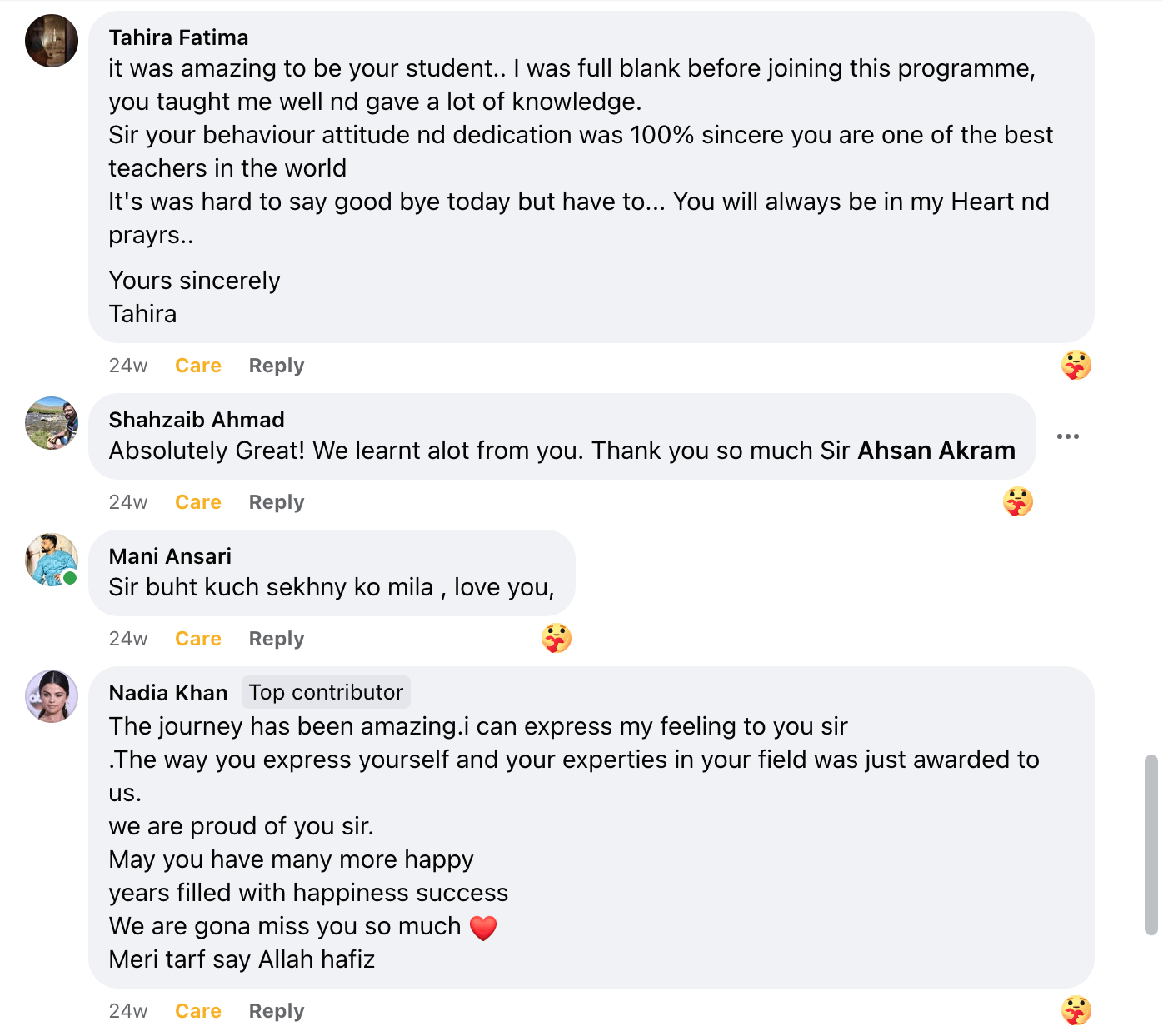Open Shahzaib Ahmad's profile picture
This screenshot has height=1036, width=1163.
pos(52,423)
